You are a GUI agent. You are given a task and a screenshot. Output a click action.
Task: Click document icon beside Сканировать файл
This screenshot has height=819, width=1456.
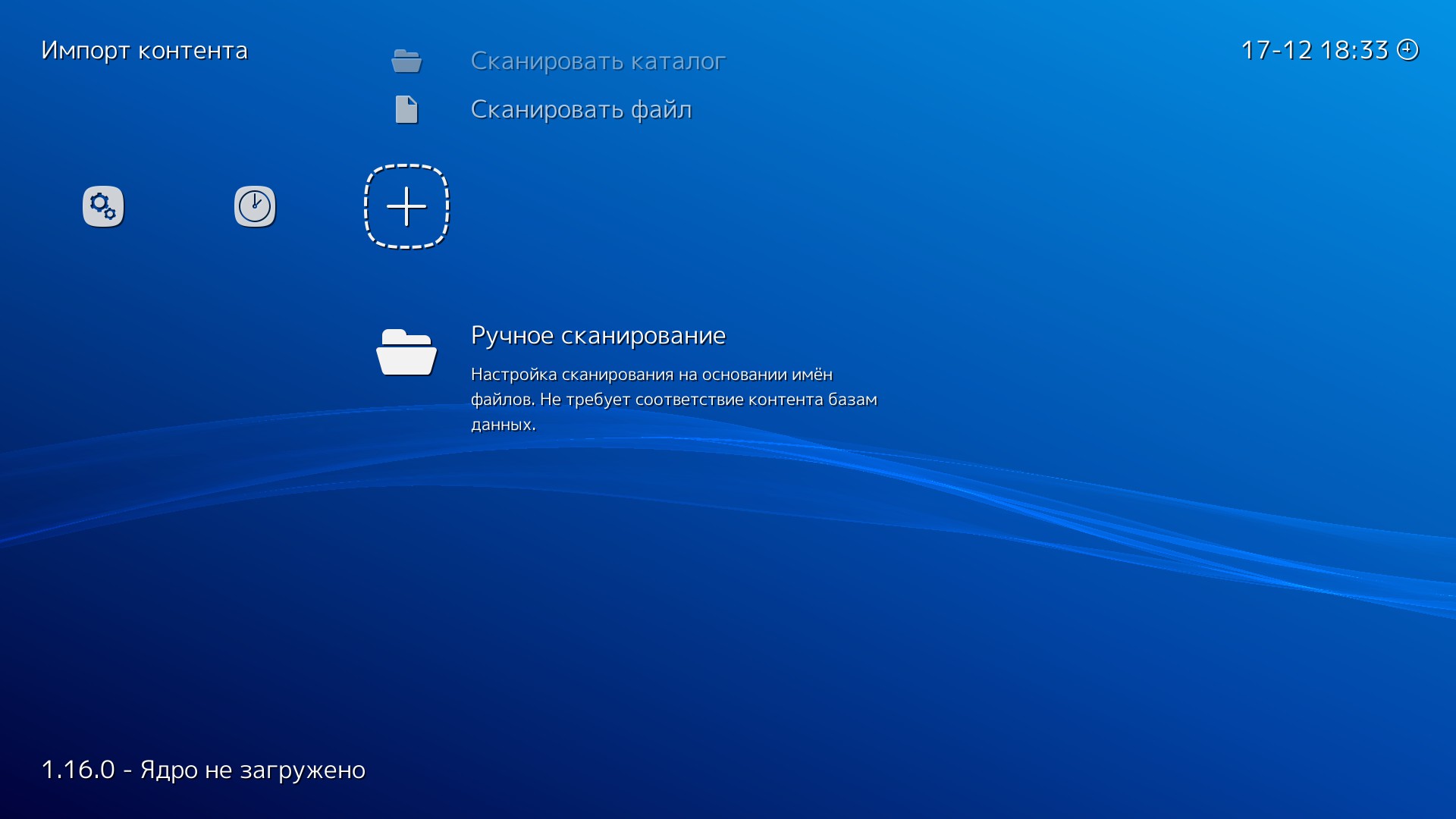[x=406, y=110]
